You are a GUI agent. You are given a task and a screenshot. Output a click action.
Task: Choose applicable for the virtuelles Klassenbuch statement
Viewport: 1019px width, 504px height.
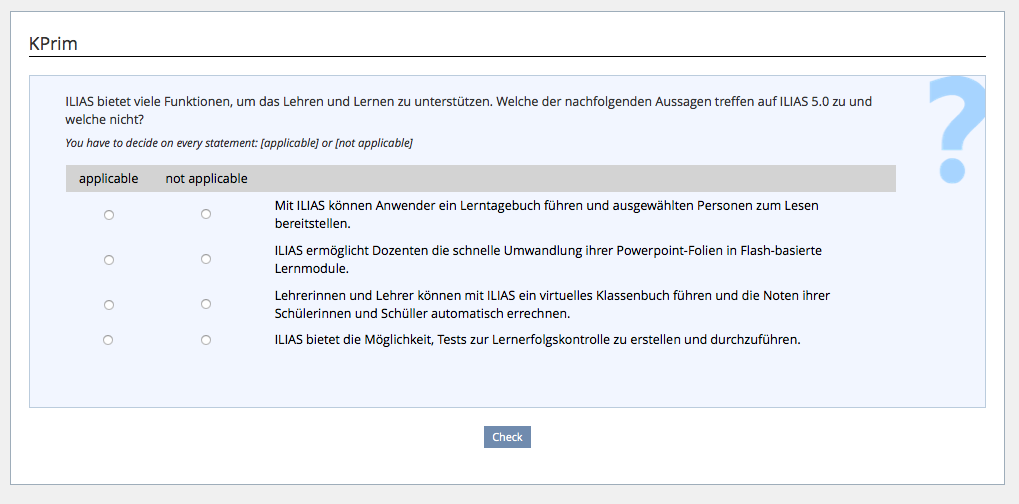(x=109, y=305)
